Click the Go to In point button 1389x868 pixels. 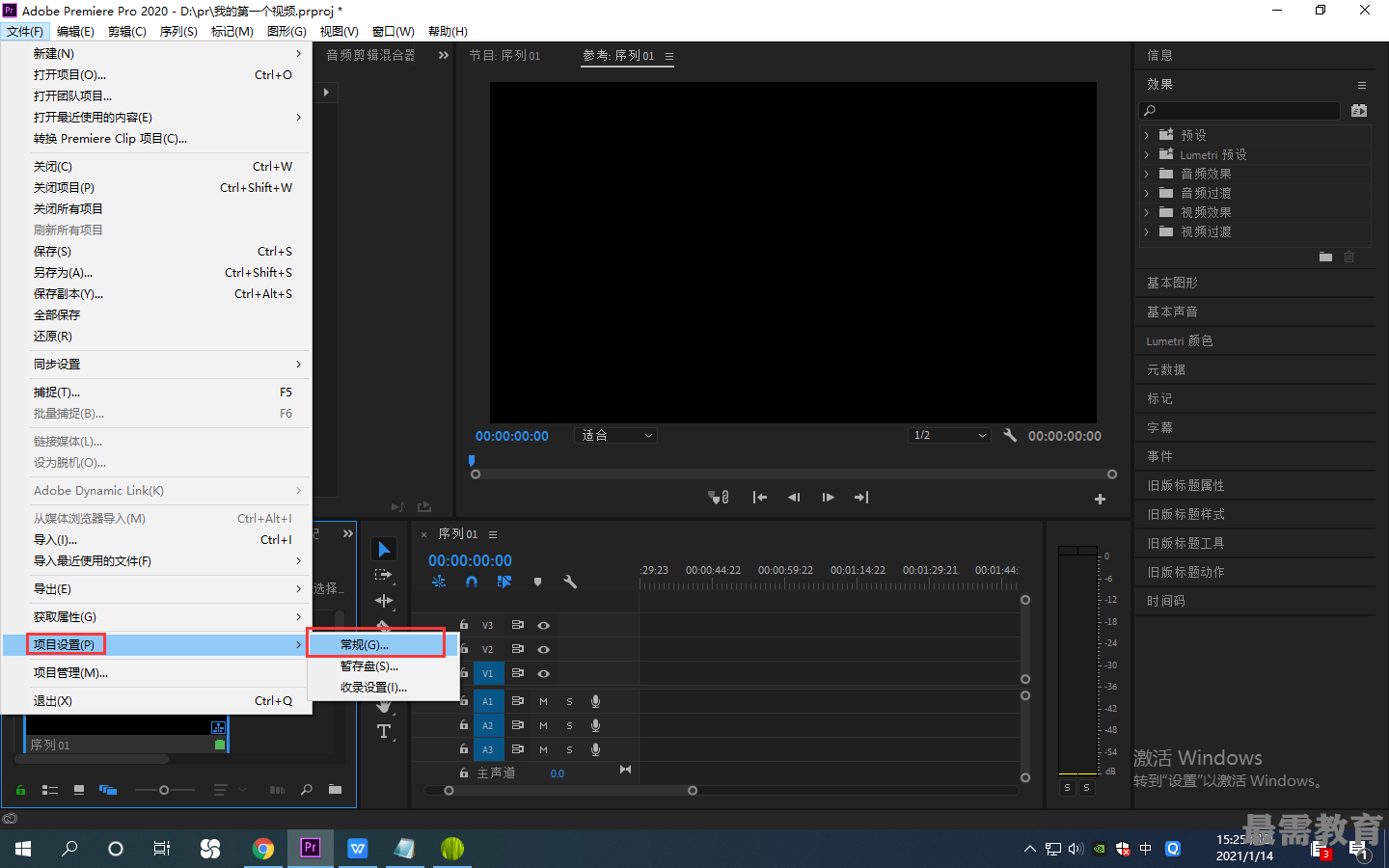760,498
